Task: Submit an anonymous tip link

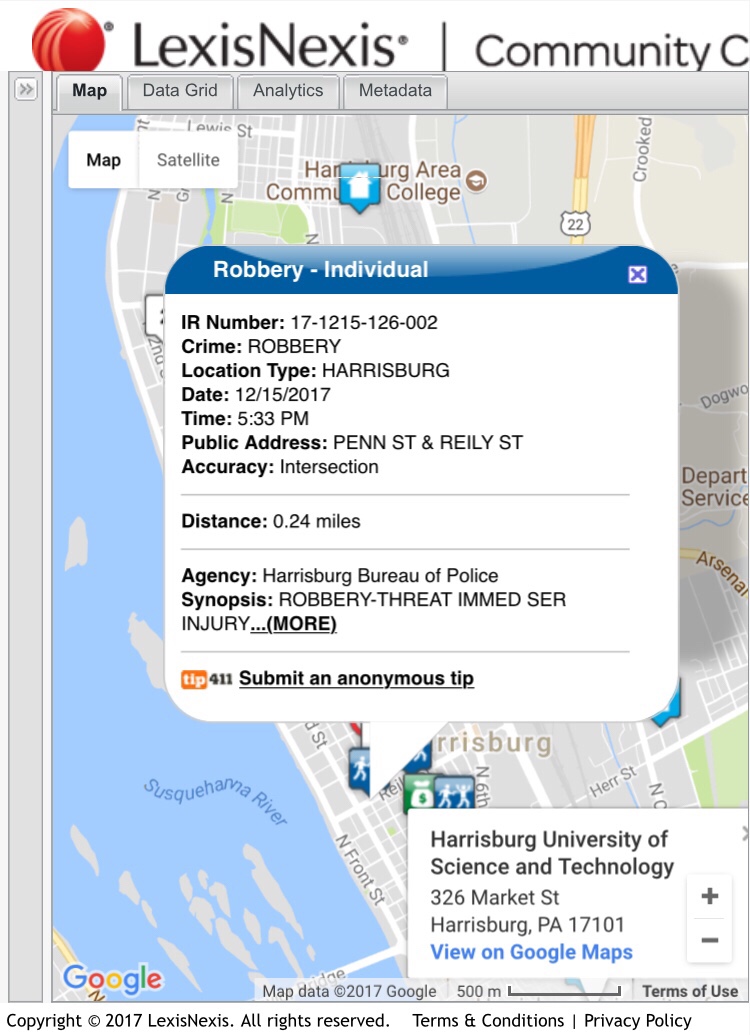Action: tap(356, 679)
